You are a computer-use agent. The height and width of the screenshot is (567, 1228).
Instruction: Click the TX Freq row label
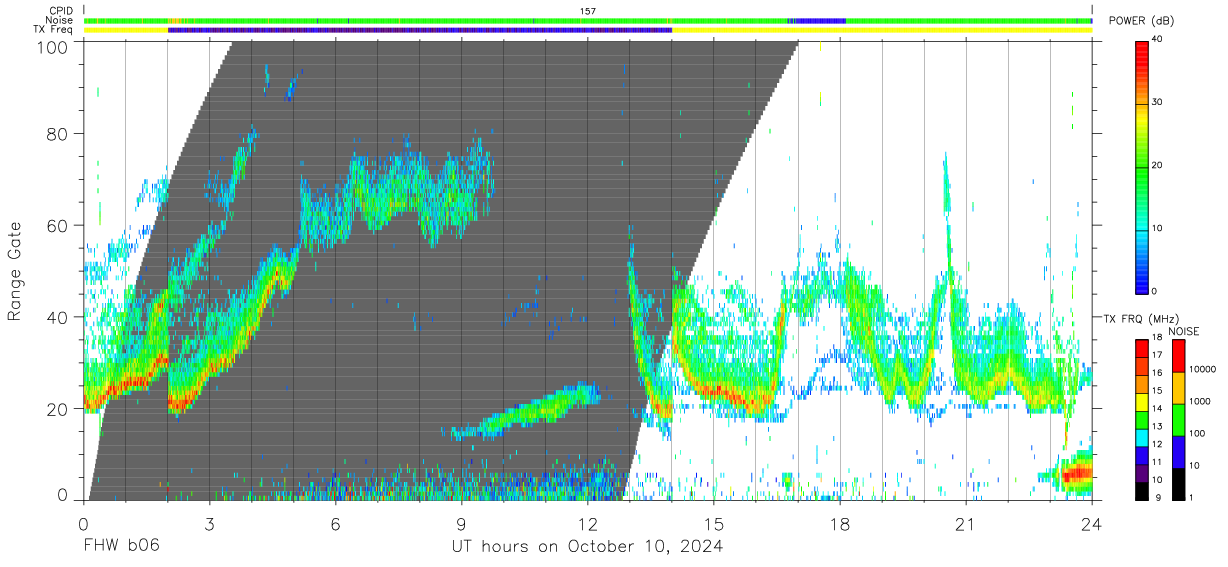pyautogui.click(x=53, y=30)
